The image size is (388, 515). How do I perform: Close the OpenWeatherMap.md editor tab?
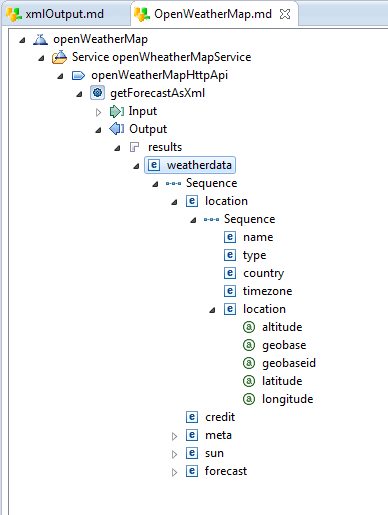coord(285,14)
